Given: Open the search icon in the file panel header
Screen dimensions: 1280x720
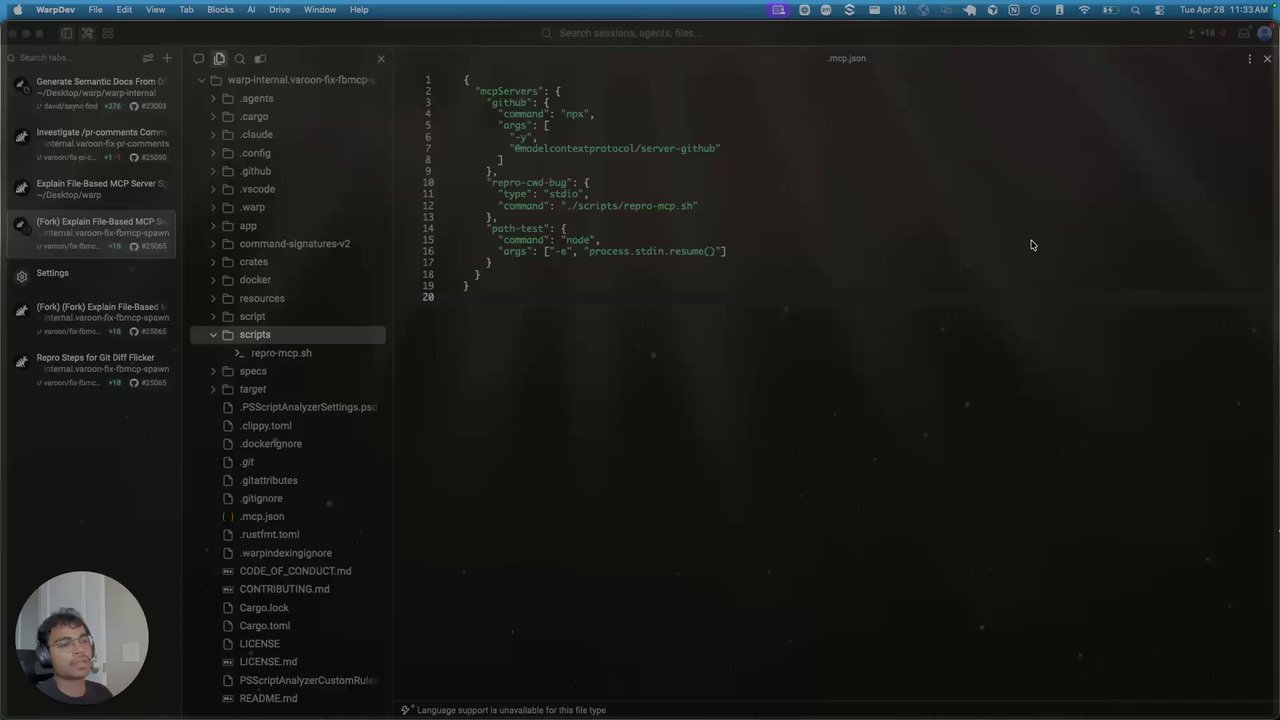Looking at the screenshot, I should pos(240,59).
